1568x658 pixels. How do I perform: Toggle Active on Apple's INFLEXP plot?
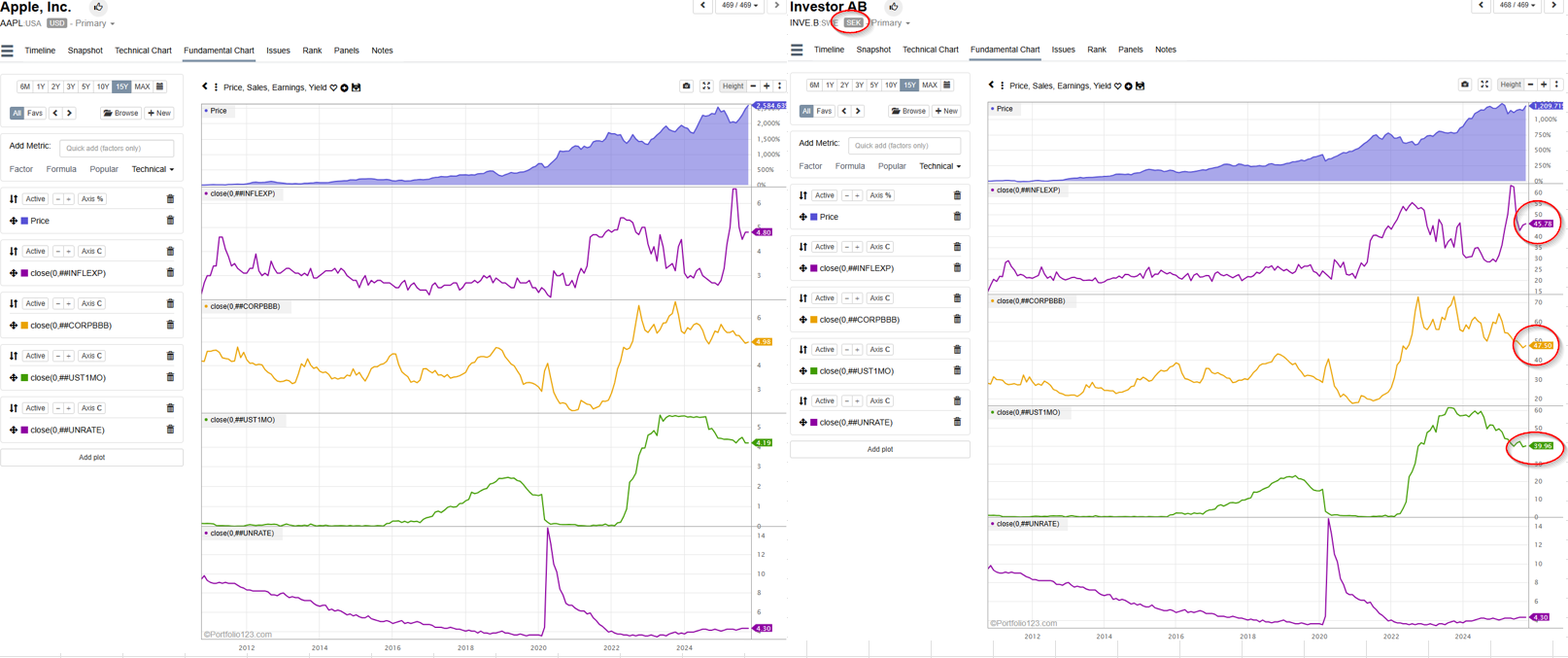pos(36,252)
